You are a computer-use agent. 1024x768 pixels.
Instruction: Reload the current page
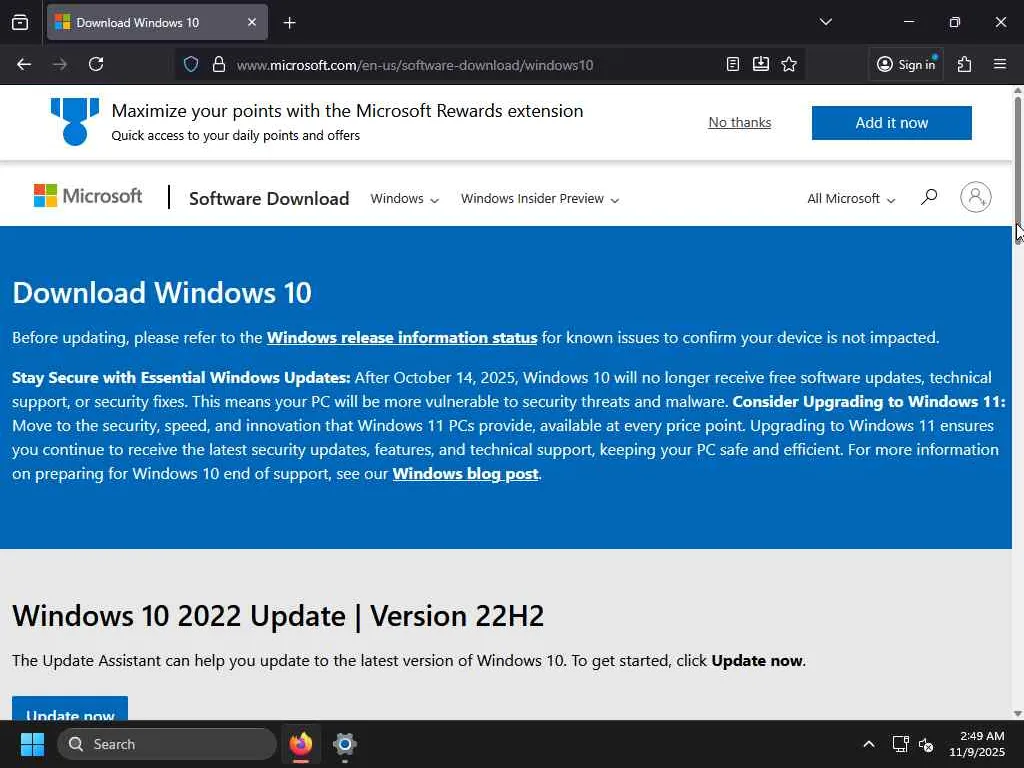pyautogui.click(x=96, y=65)
